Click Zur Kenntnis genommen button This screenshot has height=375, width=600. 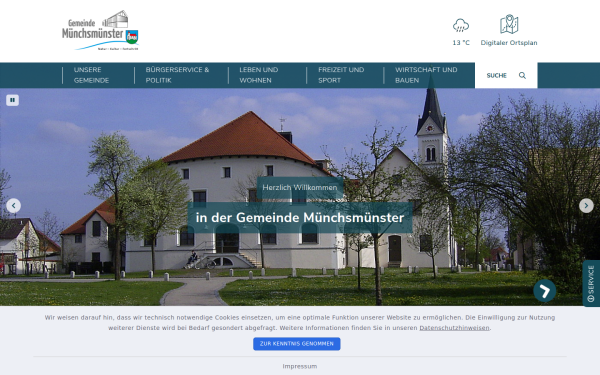click(297, 344)
